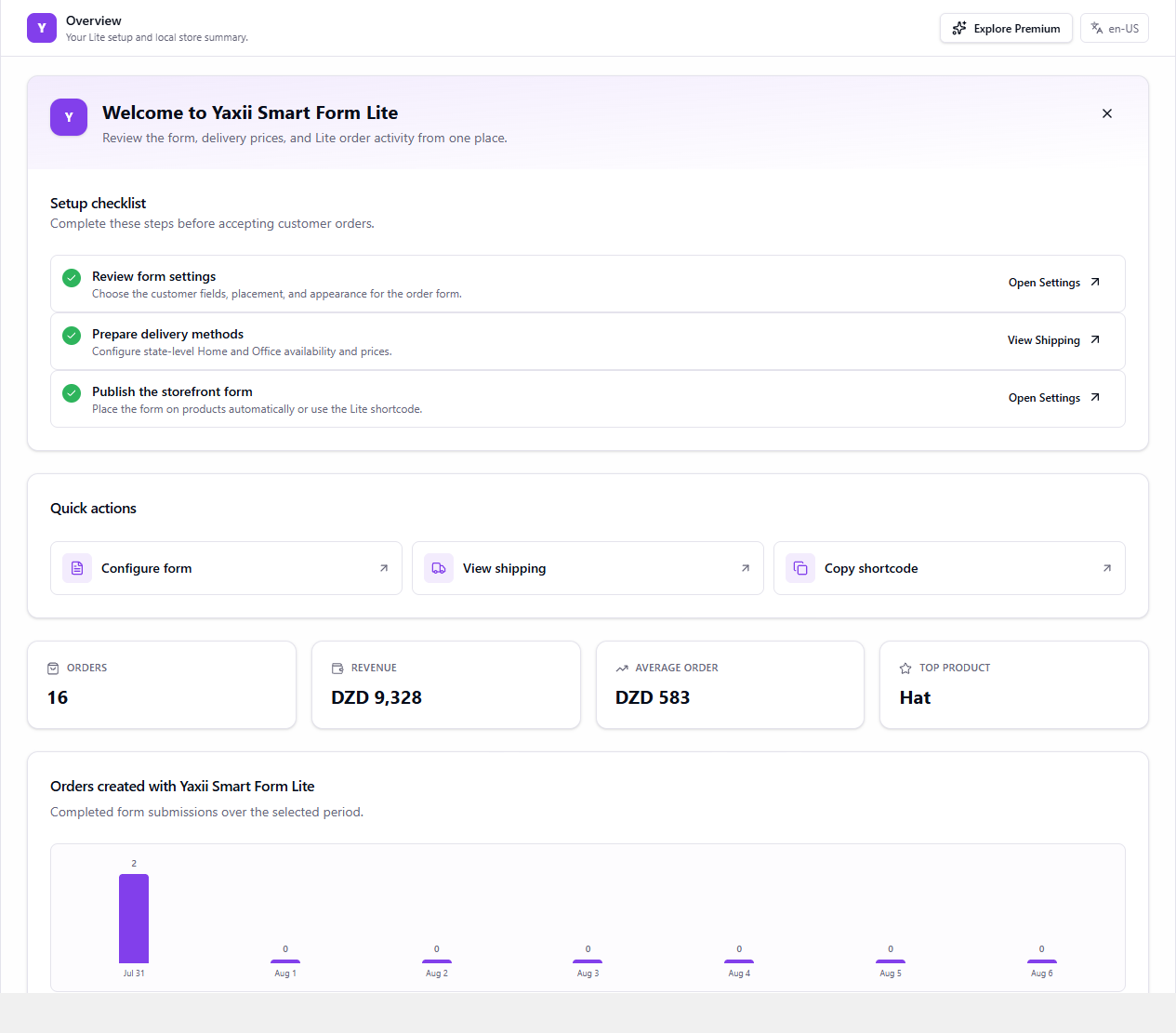Click the truck icon on View shipping
1176x1033 pixels.
coord(439,568)
